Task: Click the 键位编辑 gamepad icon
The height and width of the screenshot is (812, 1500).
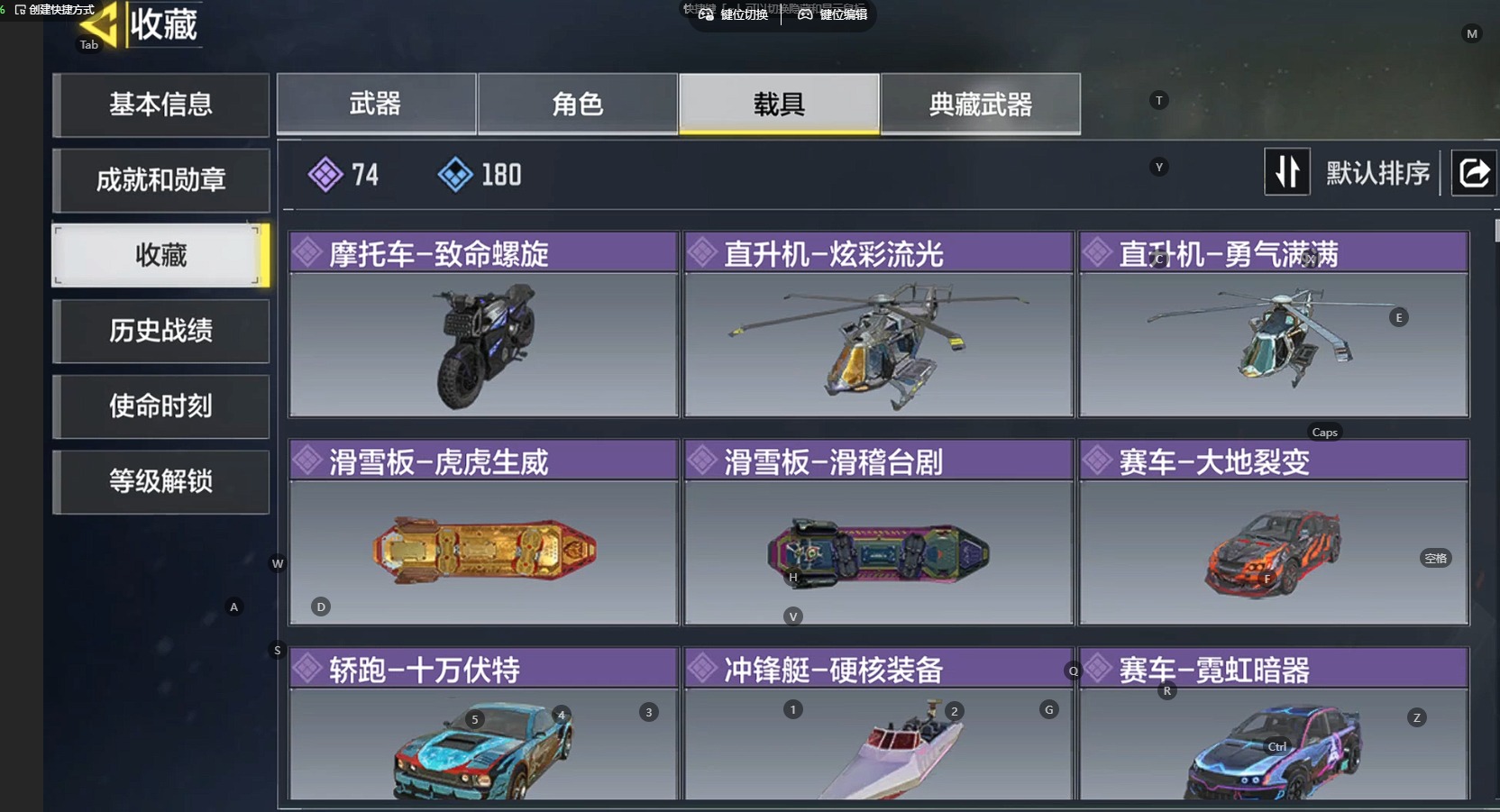Action: 805,14
